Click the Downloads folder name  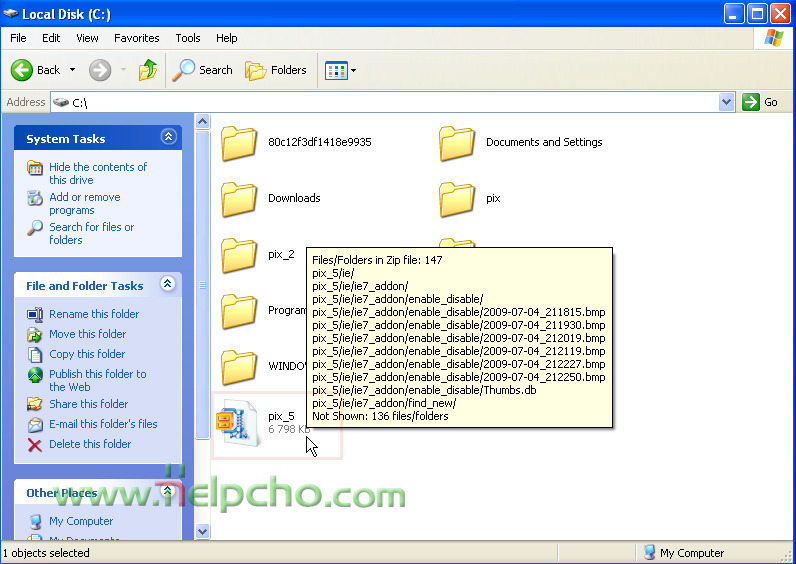tap(294, 198)
